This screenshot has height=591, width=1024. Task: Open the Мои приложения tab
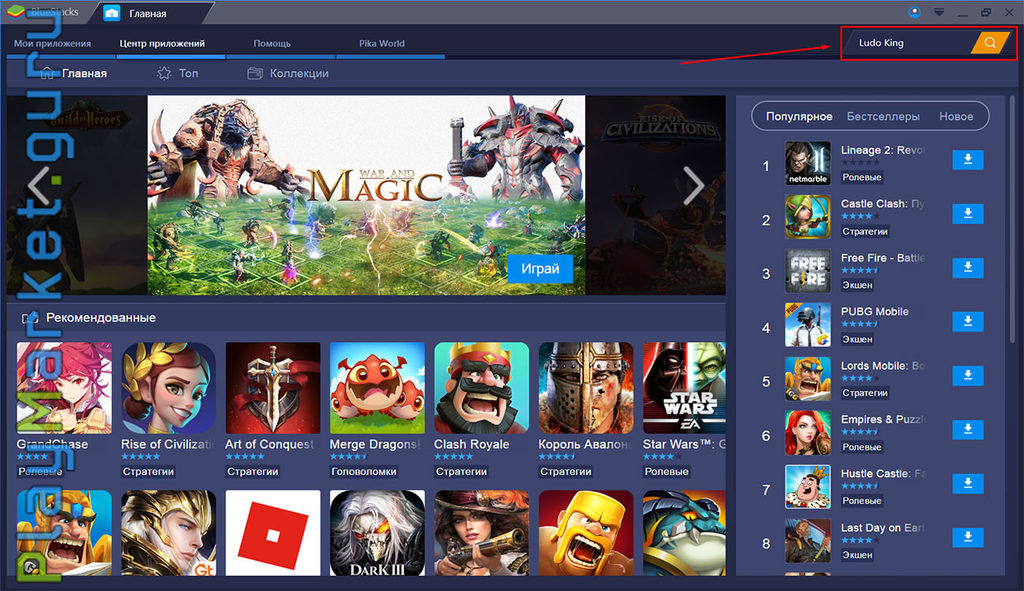point(52,43)
